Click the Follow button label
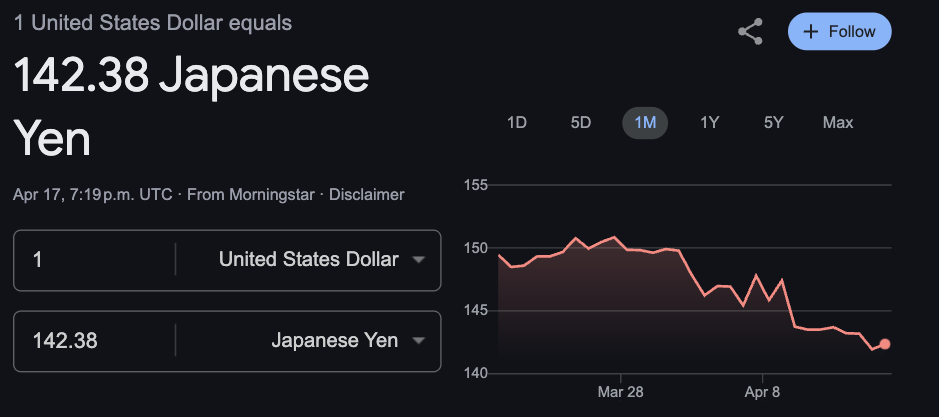The image size is (939, 417). [x=852, y=32]
